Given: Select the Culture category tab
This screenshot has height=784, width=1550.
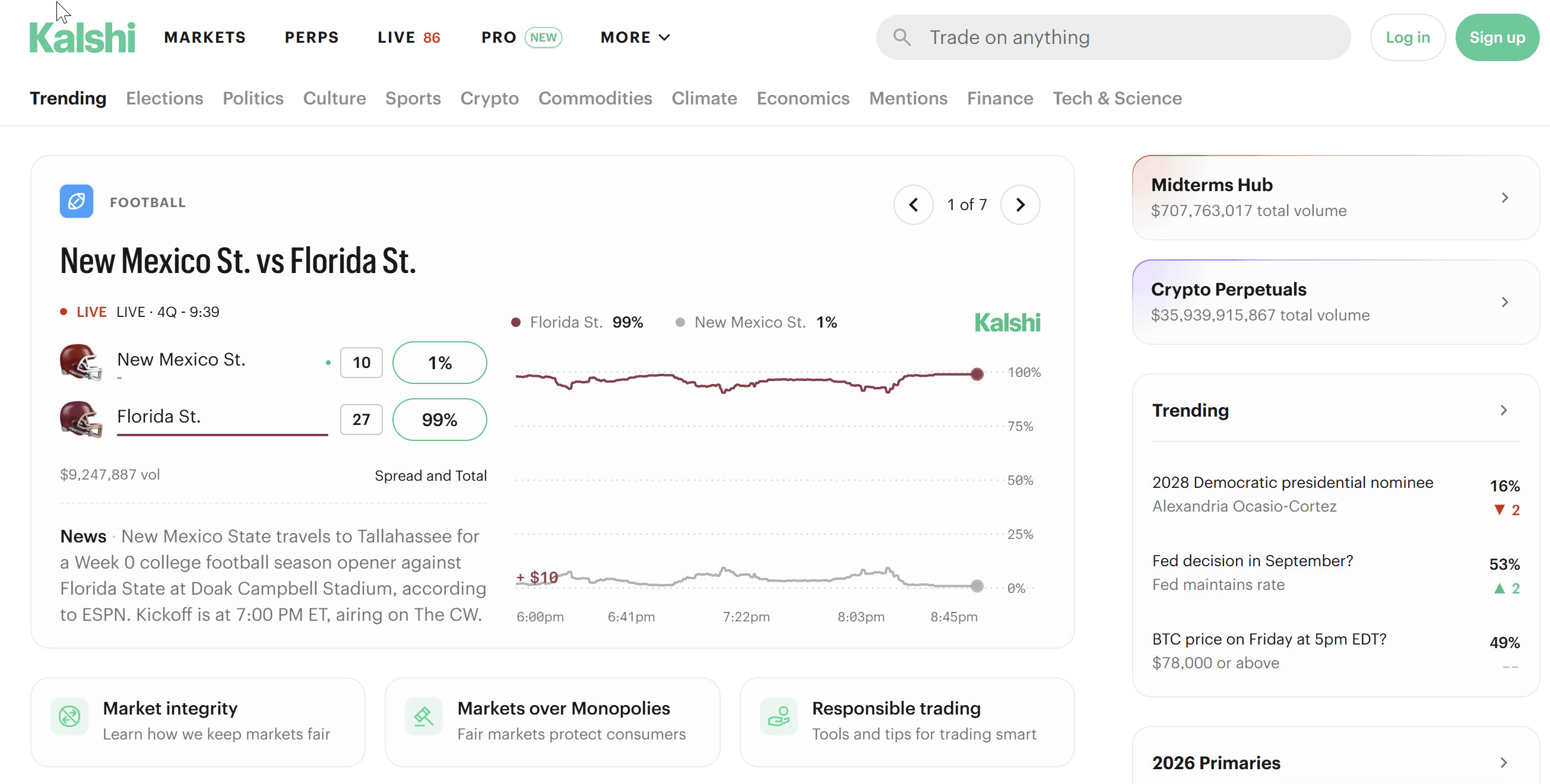Looking at the screenshot, I should pyautogui.click(x=334, y=98).
